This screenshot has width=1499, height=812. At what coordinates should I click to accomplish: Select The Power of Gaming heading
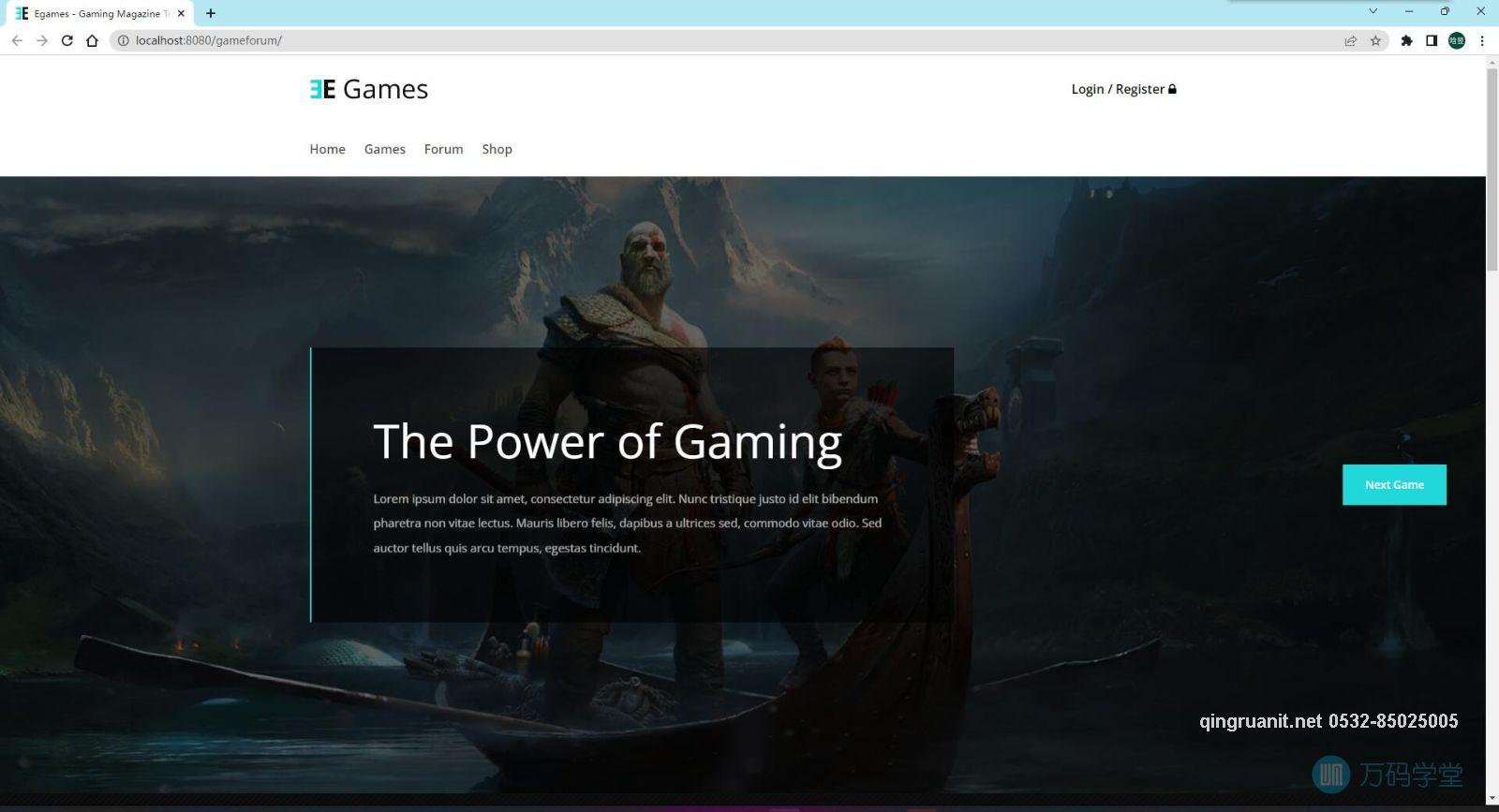(x=607, y=441)
